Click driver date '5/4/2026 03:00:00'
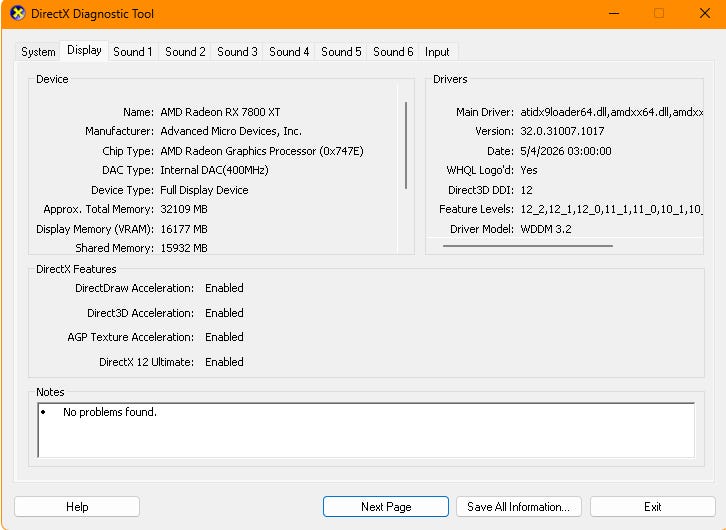Screen dimensions: 726x530 click(x=566, y=151)
